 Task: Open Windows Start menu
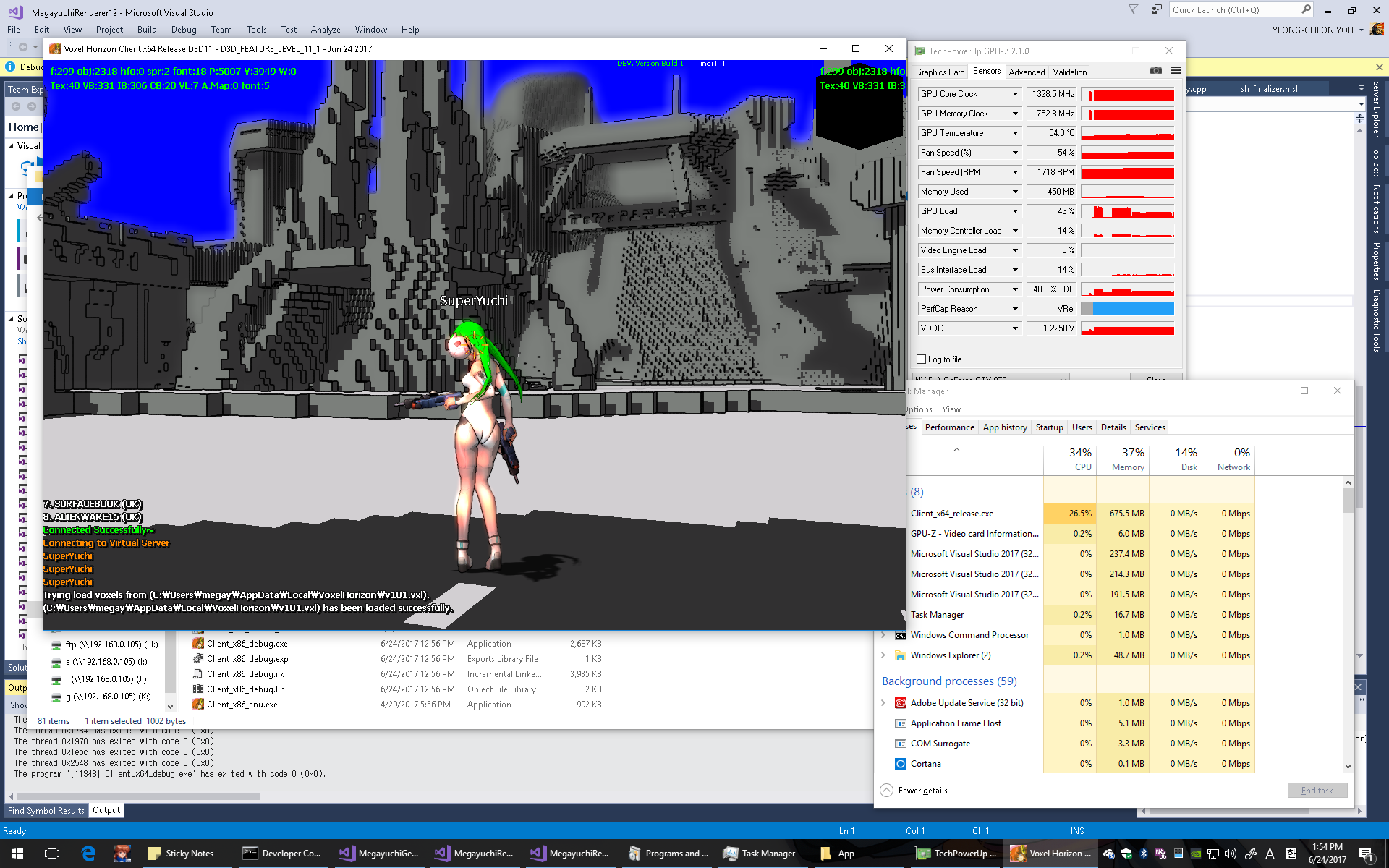[x=17, y=854]
